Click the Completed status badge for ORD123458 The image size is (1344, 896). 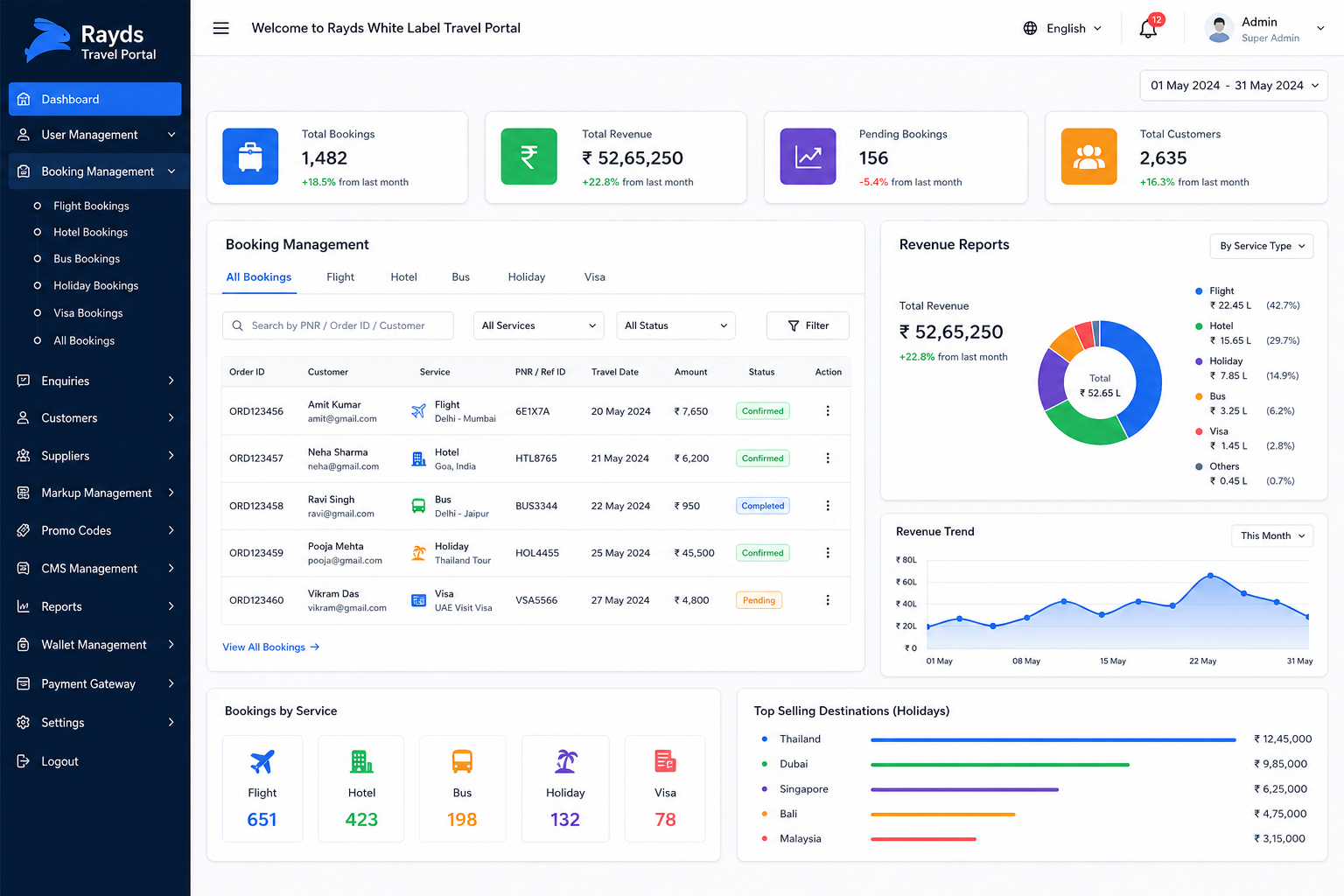(763, 506)
